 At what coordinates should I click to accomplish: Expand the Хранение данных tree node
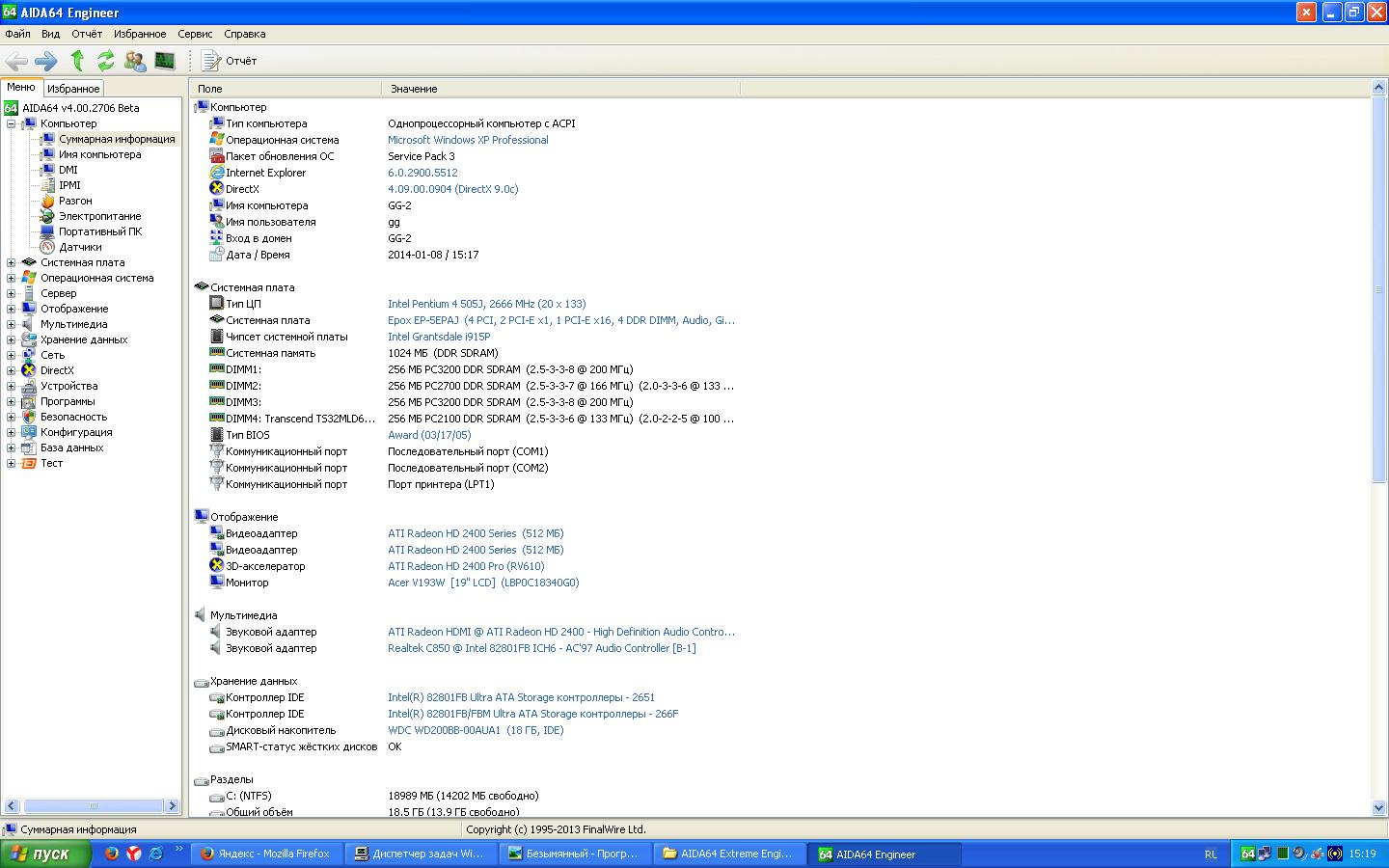click(12, 339)
